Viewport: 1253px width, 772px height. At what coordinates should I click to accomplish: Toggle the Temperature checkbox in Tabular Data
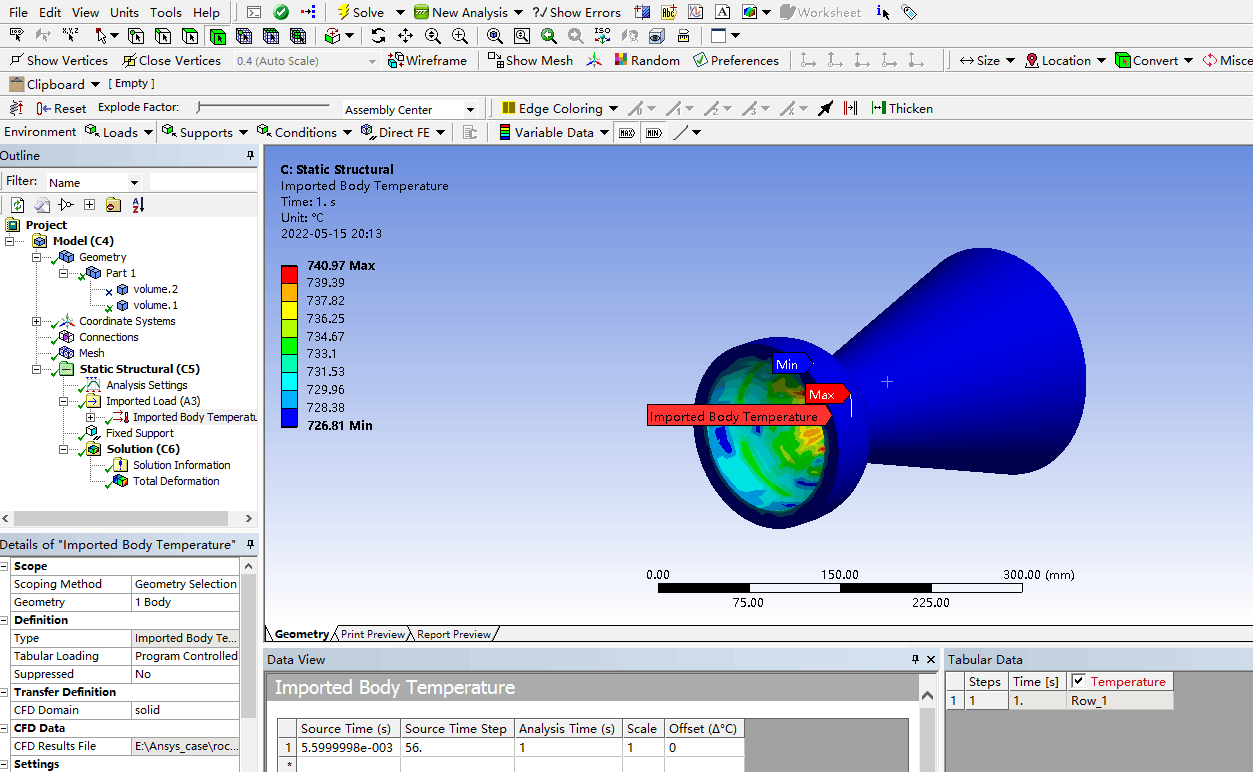click(x=1078, y=681)
